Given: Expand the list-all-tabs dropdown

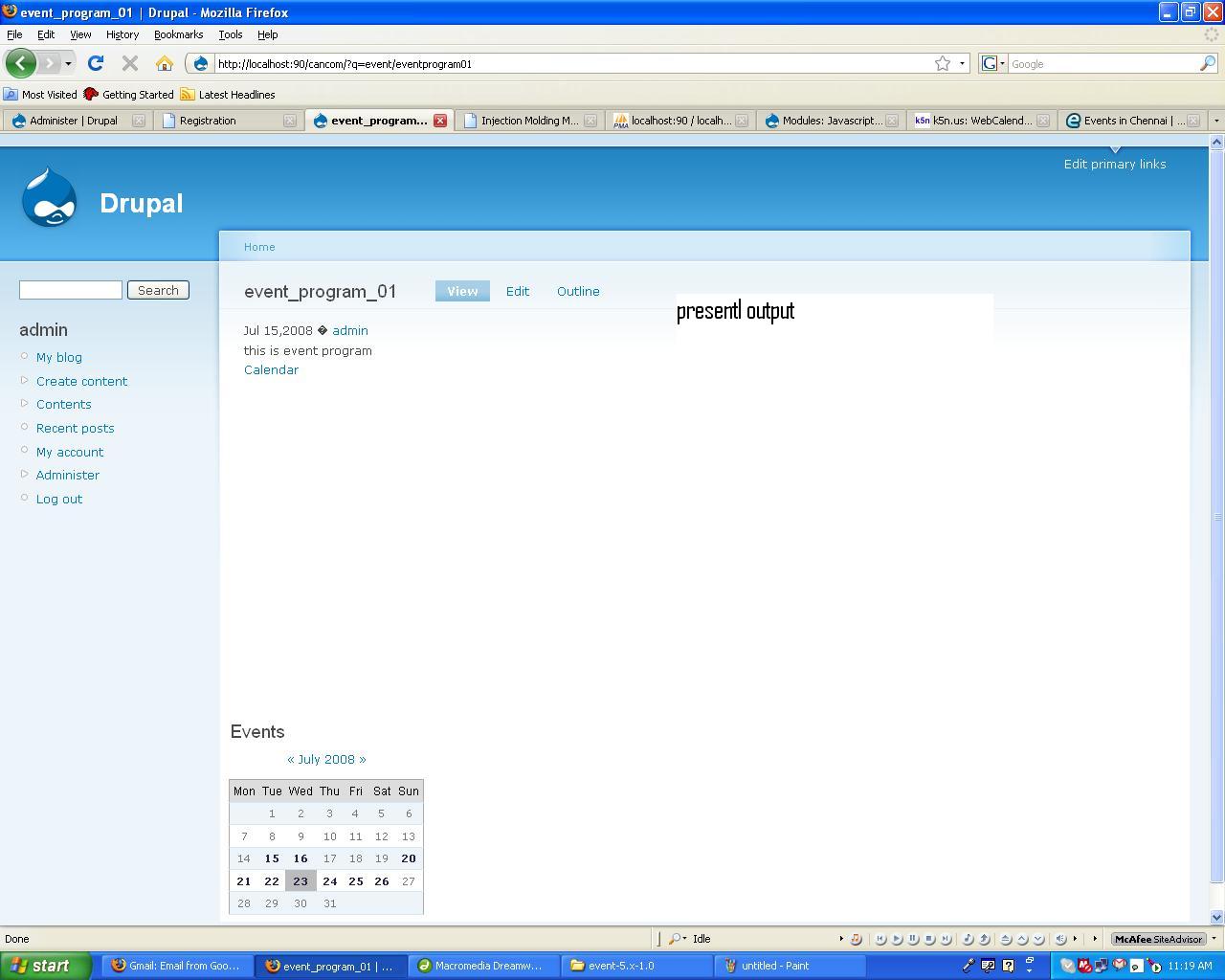Looking at the screenshot, I should click(x=1216, y=121).
